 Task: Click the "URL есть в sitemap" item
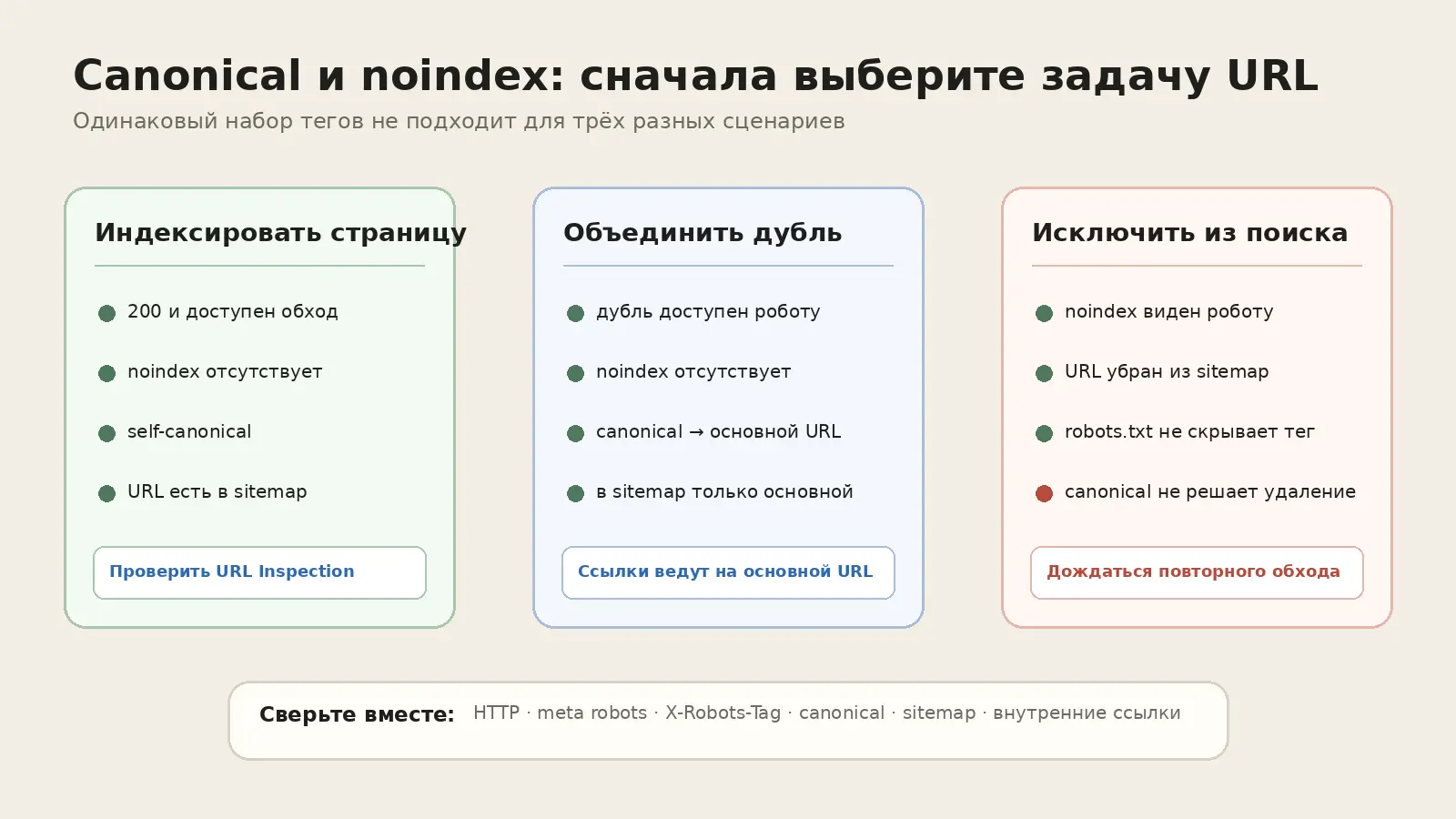(203, 492)
